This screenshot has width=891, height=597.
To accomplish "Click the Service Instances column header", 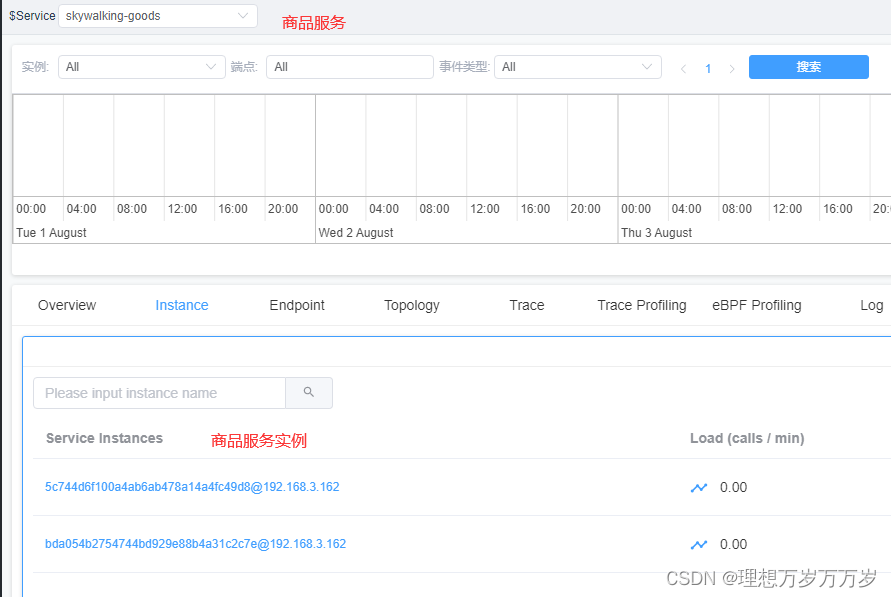I will coord(105,438).
